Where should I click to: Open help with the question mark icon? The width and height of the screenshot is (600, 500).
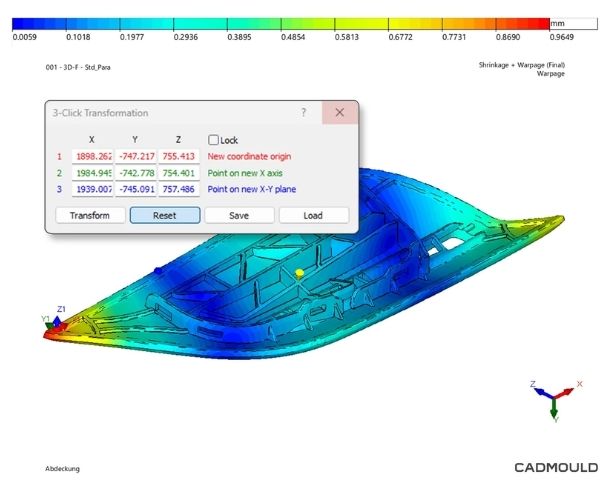[x=304, y=113]
